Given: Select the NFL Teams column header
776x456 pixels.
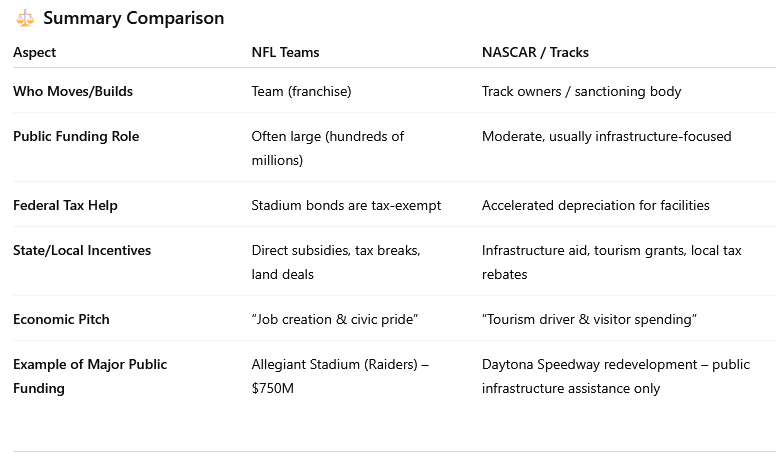Looking at the screenshot, I should (285, 52).
